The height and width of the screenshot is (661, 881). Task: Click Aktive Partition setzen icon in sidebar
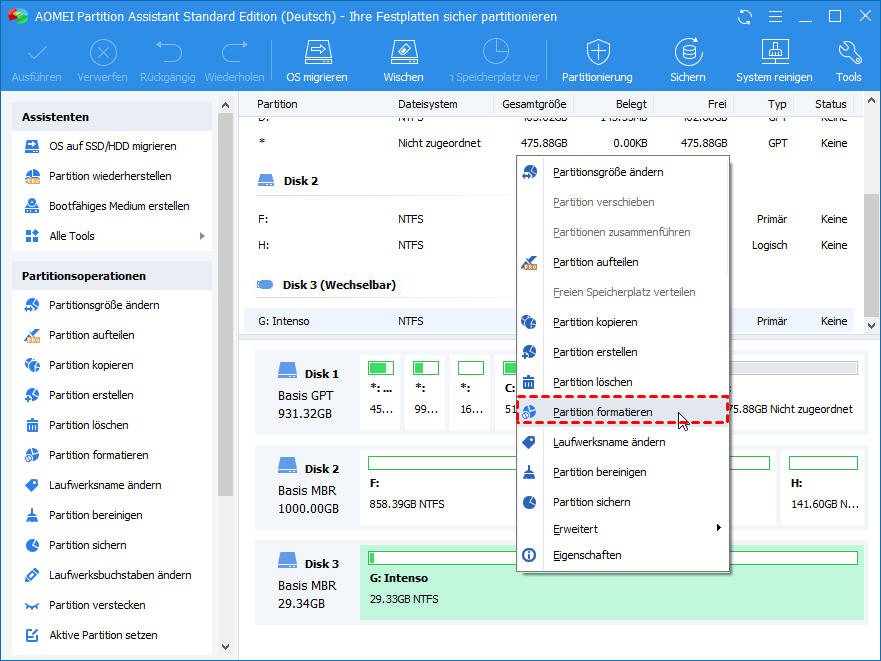tap(32, 635)
